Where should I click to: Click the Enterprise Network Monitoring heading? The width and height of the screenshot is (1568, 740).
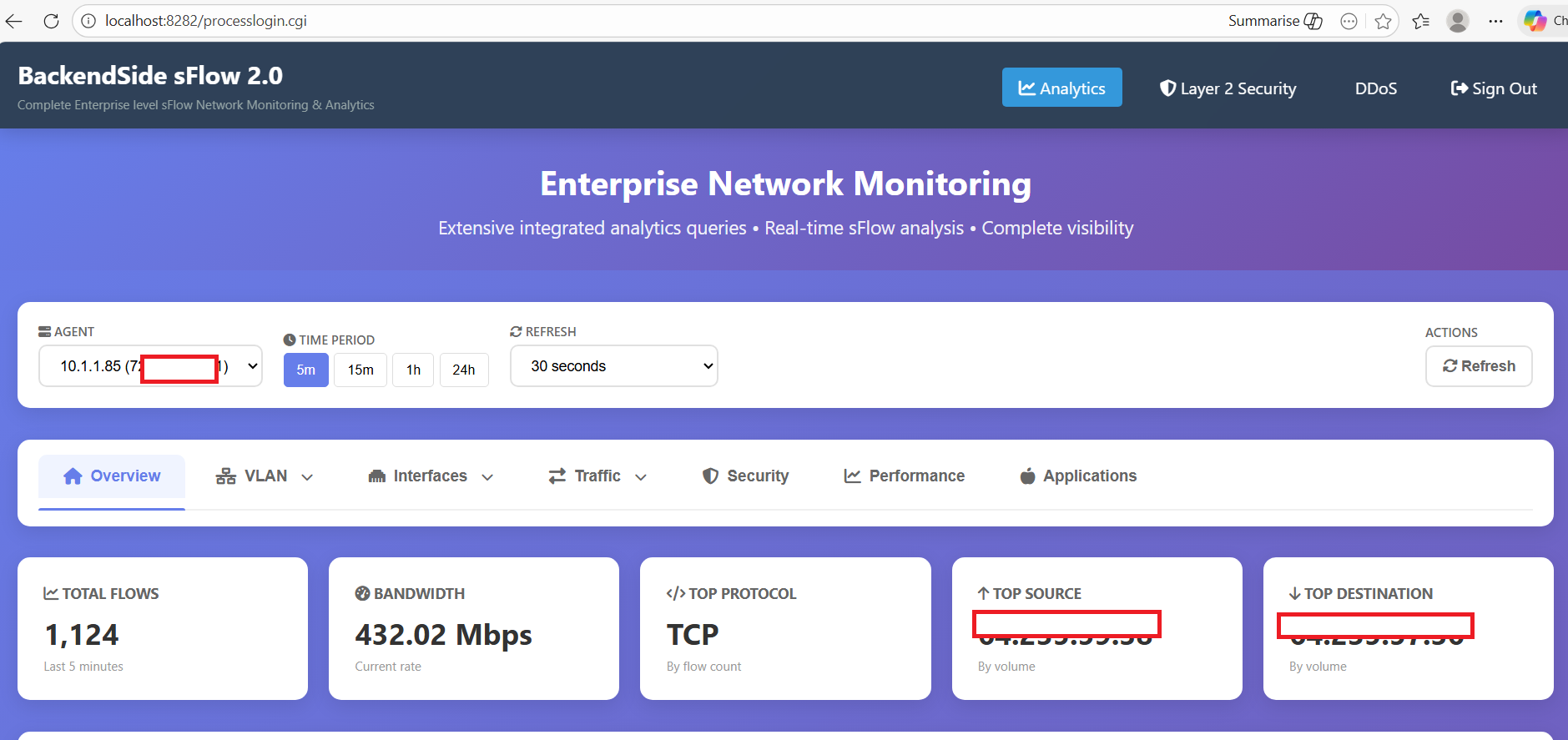pos(785,184)
